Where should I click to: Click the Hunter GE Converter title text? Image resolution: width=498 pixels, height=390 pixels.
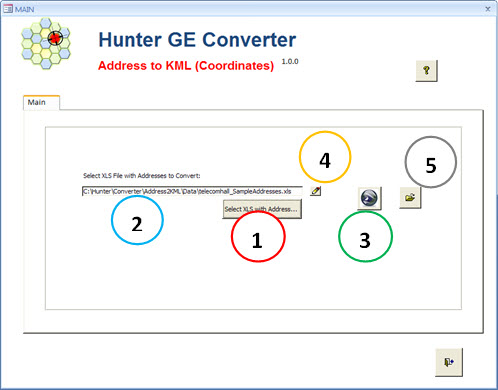pos(197,40)
